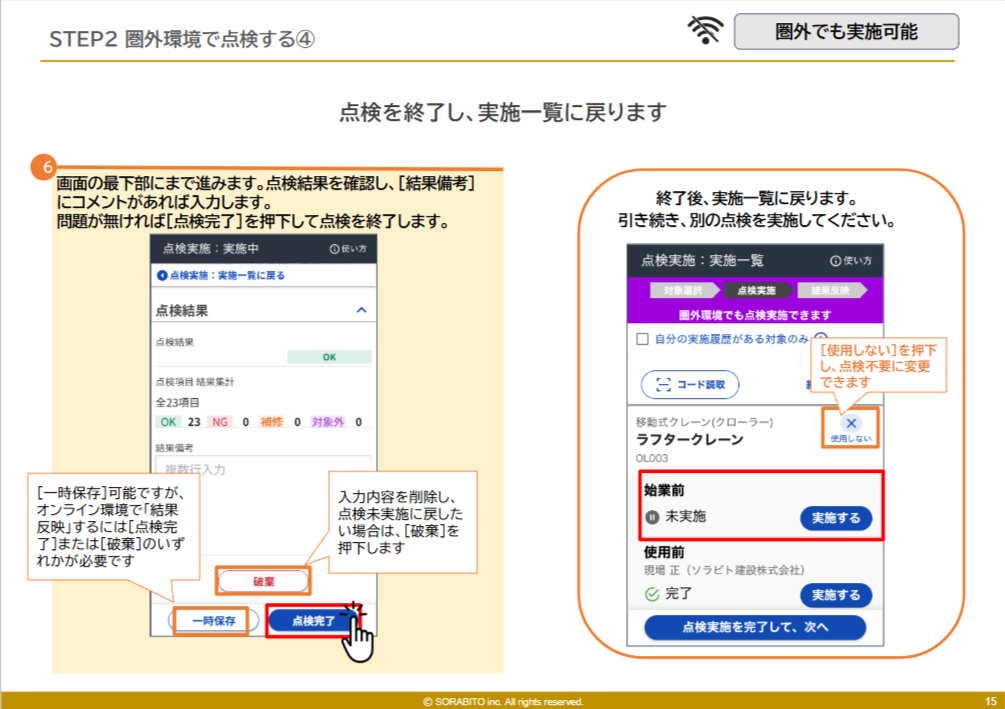Select the 点検実施 step tab
This screenshot has width=1005, height=709.
point(757,291)
